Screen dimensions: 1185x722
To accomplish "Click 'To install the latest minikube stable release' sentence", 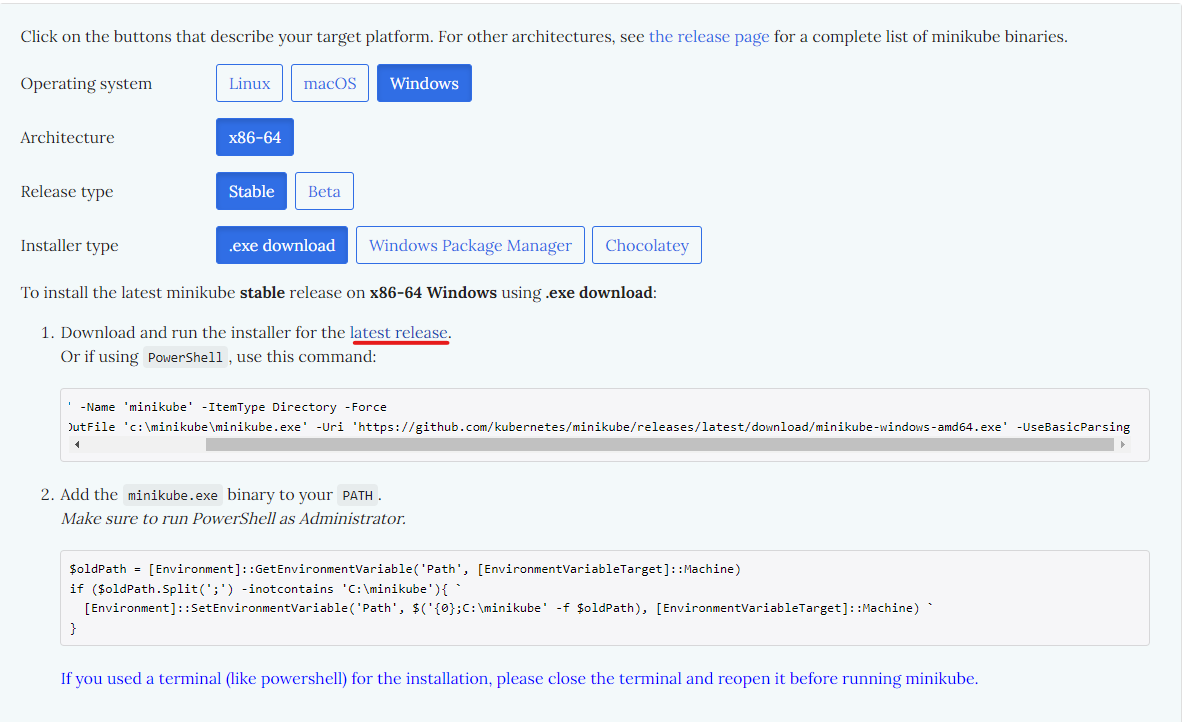I will (339, 293).
